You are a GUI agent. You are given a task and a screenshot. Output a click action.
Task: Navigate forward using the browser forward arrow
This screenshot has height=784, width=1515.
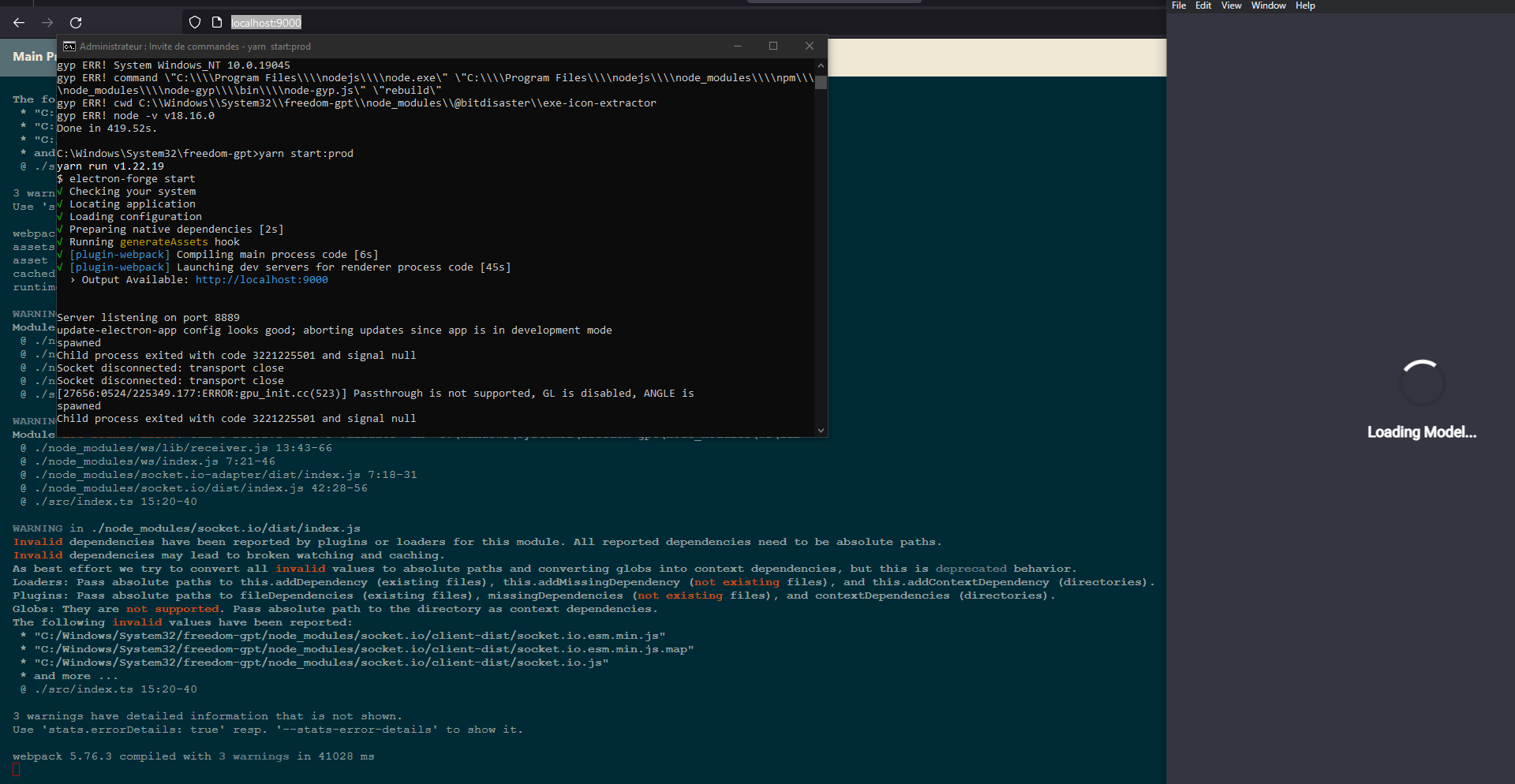click(47, 22)
